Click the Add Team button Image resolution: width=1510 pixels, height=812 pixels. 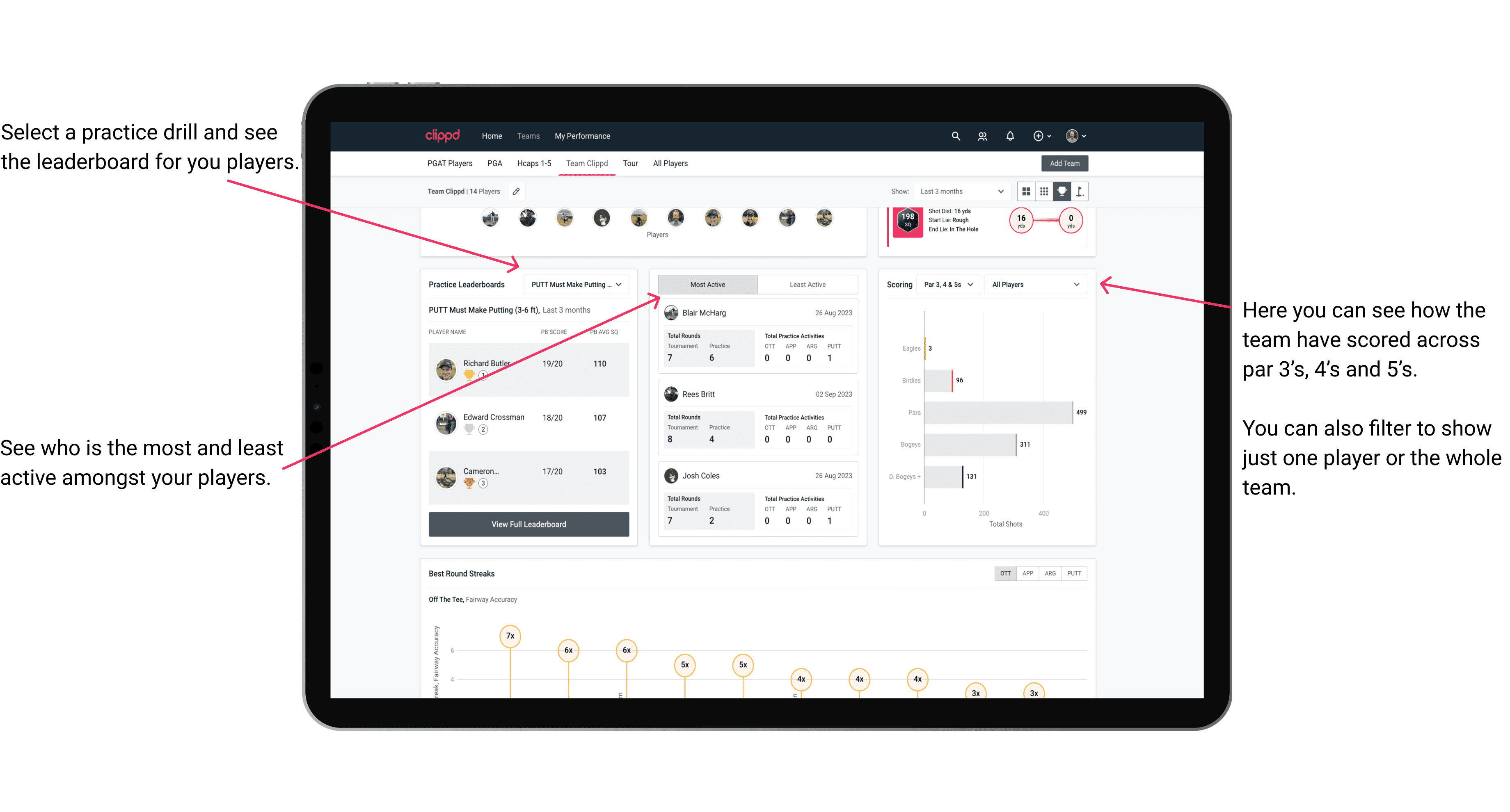pos(1064,163)
